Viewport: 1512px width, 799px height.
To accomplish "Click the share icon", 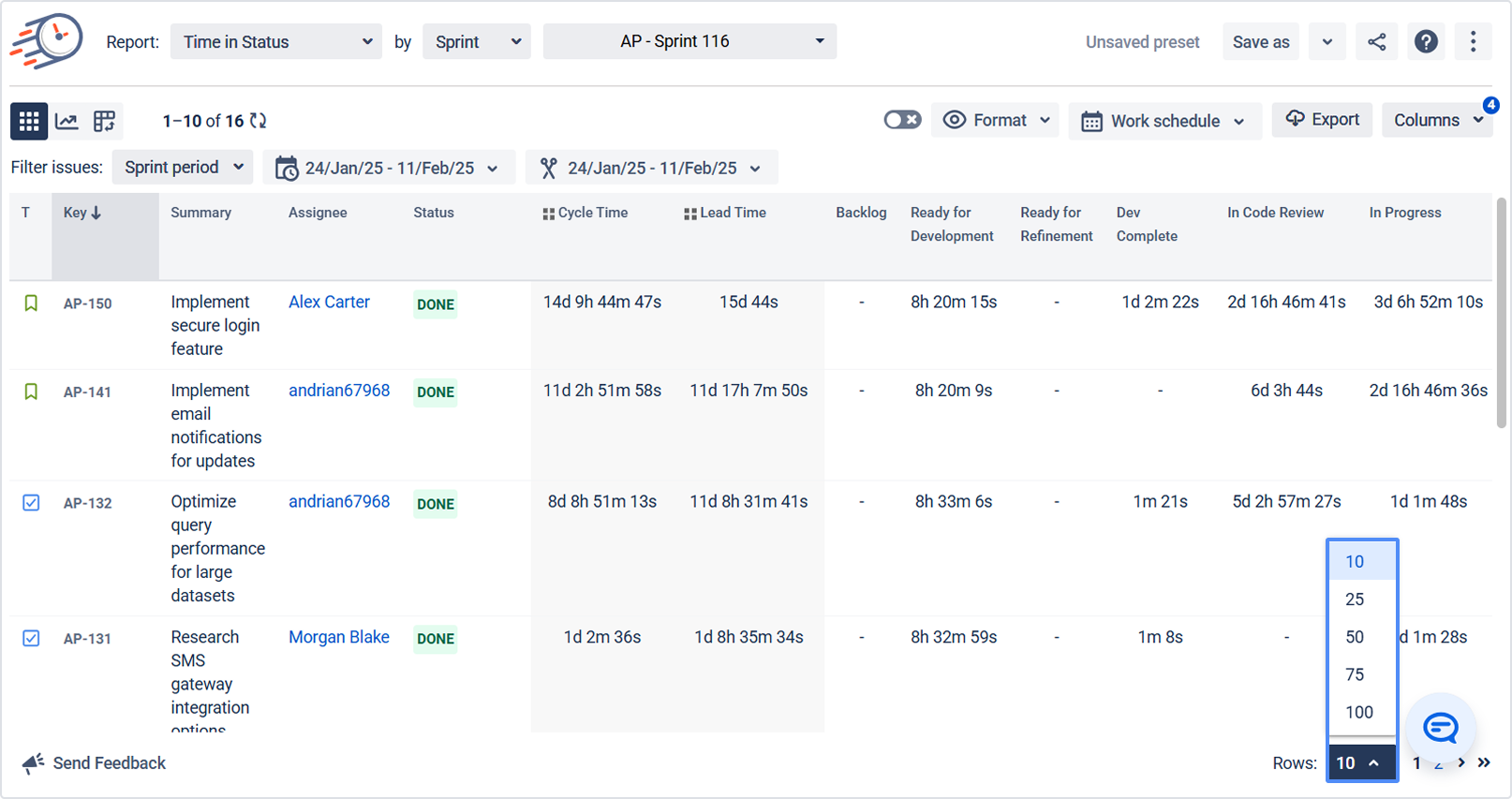I will [1376, 42].
